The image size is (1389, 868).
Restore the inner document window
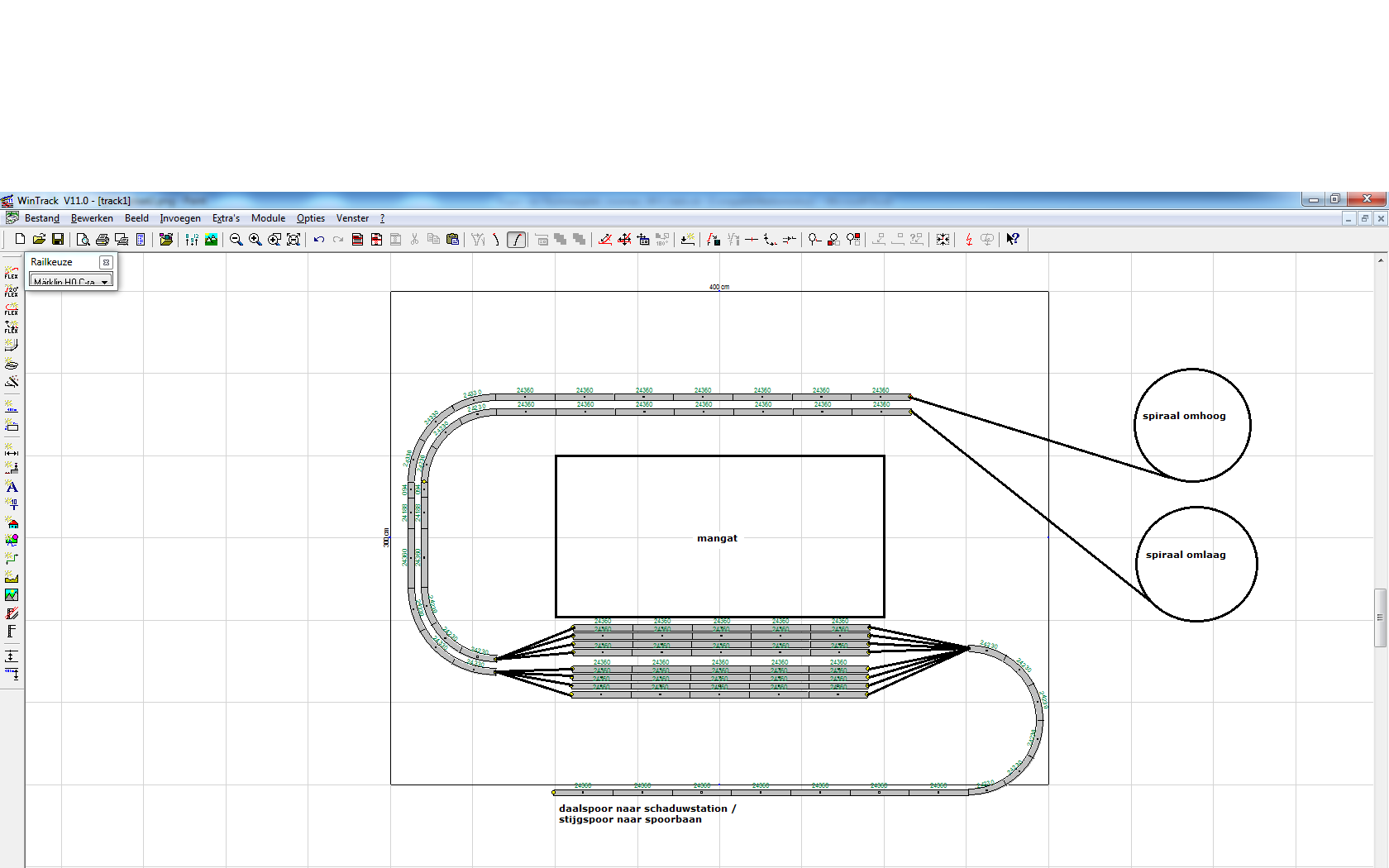click(1365, 218)
